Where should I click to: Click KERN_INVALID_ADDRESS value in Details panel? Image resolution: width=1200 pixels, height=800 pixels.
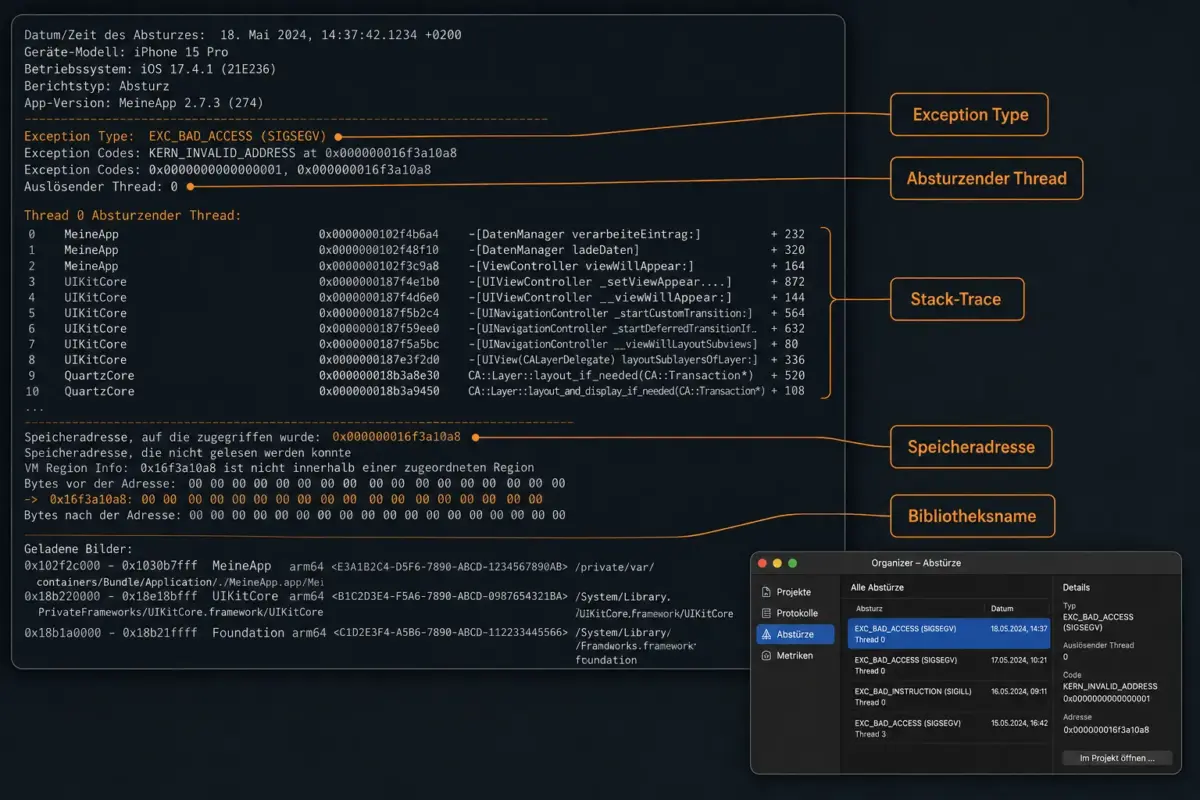[1110, 686]
